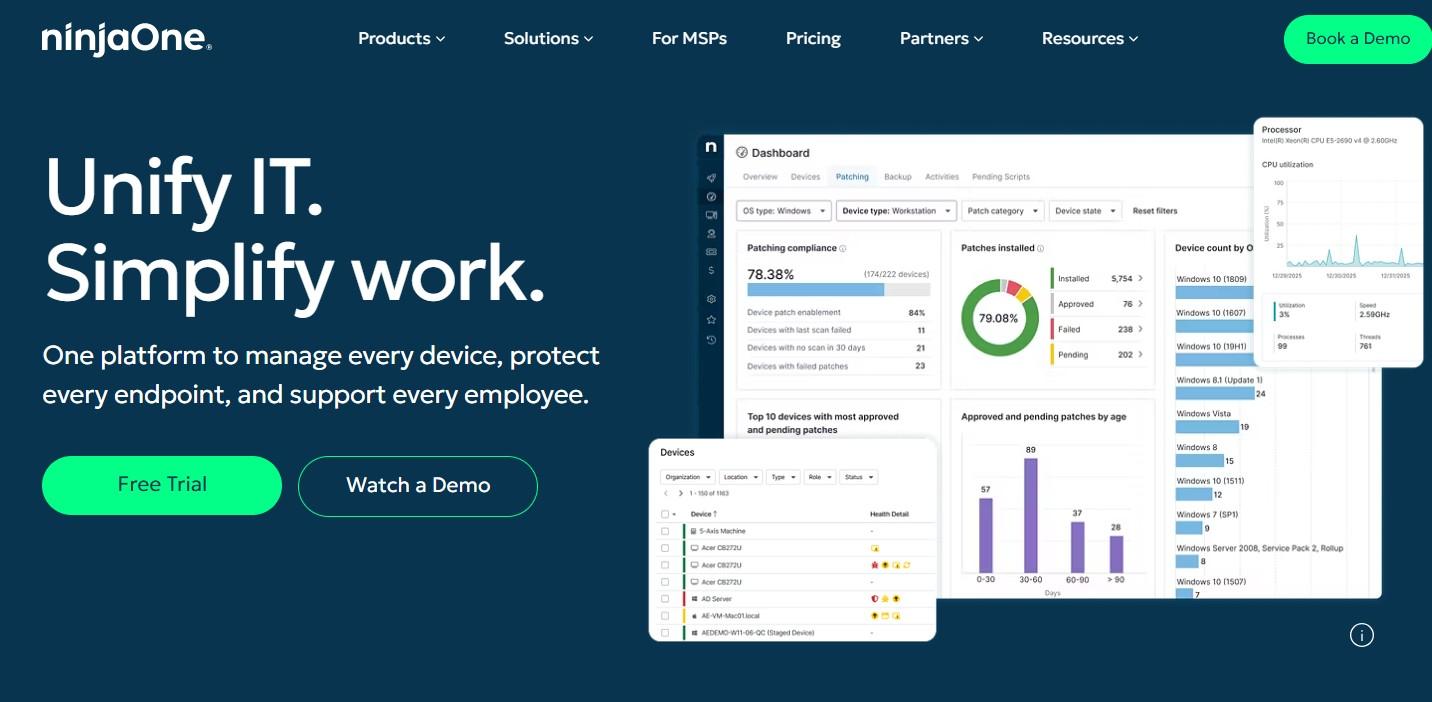Open the Role filter dropdown
This screenshot has width=1432, height=702.
[x=820, y=477]
